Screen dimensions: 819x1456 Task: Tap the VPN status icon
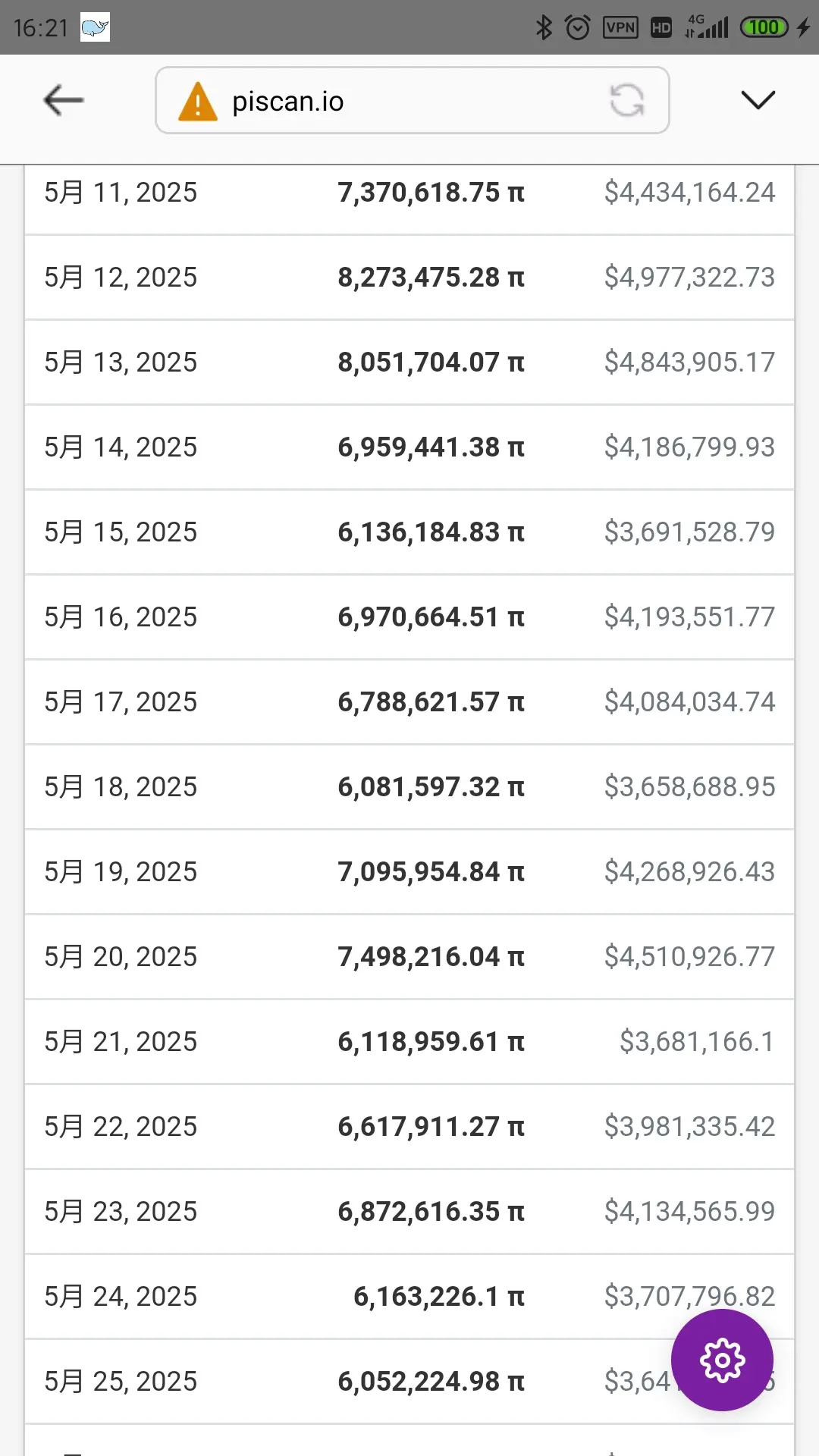pos(620,28)
